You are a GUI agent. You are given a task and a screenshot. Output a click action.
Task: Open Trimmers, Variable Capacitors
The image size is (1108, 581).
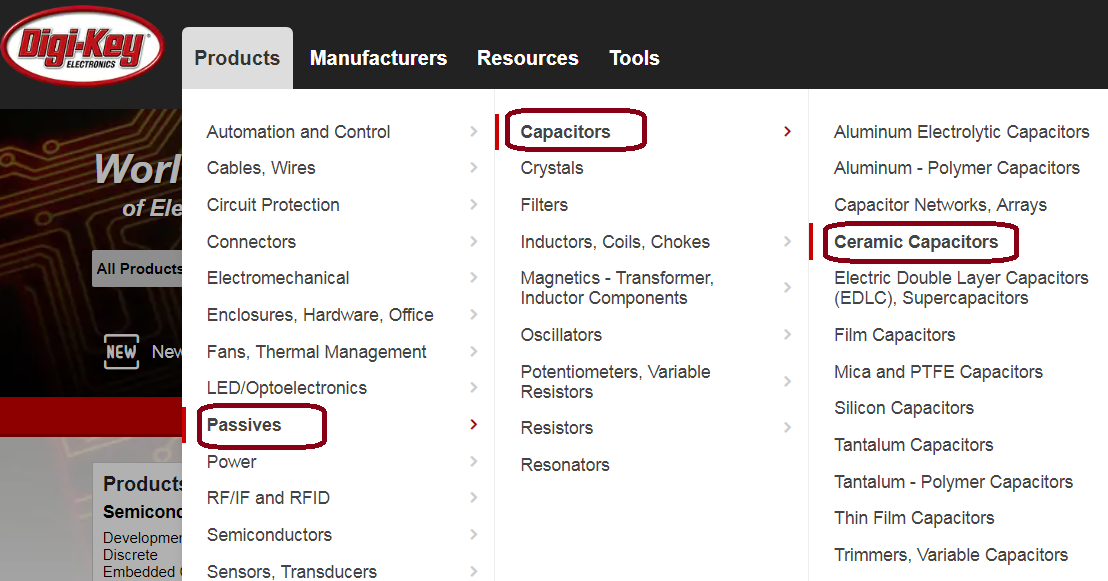(x=950, y=555)
